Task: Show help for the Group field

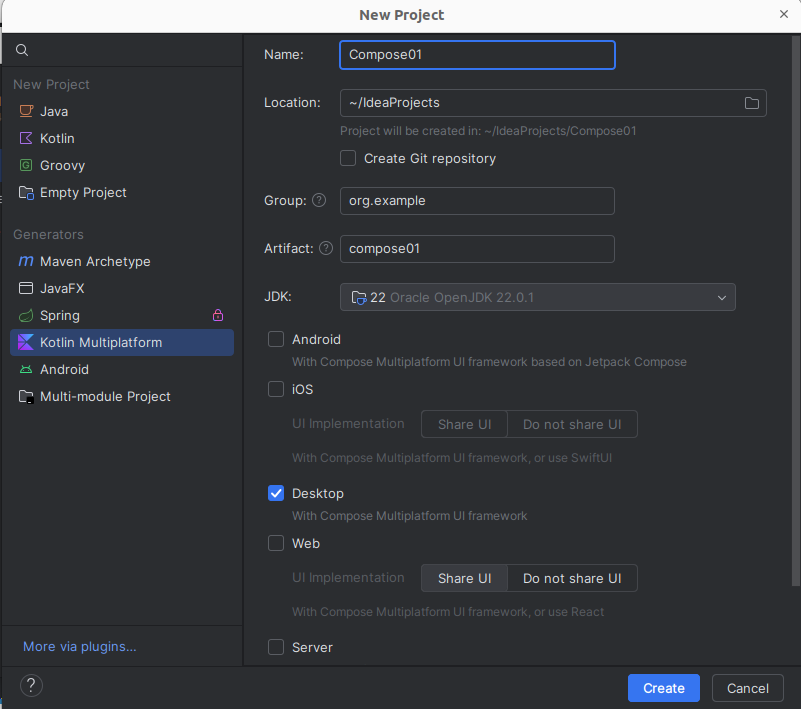Action: [x=319, y=200]
